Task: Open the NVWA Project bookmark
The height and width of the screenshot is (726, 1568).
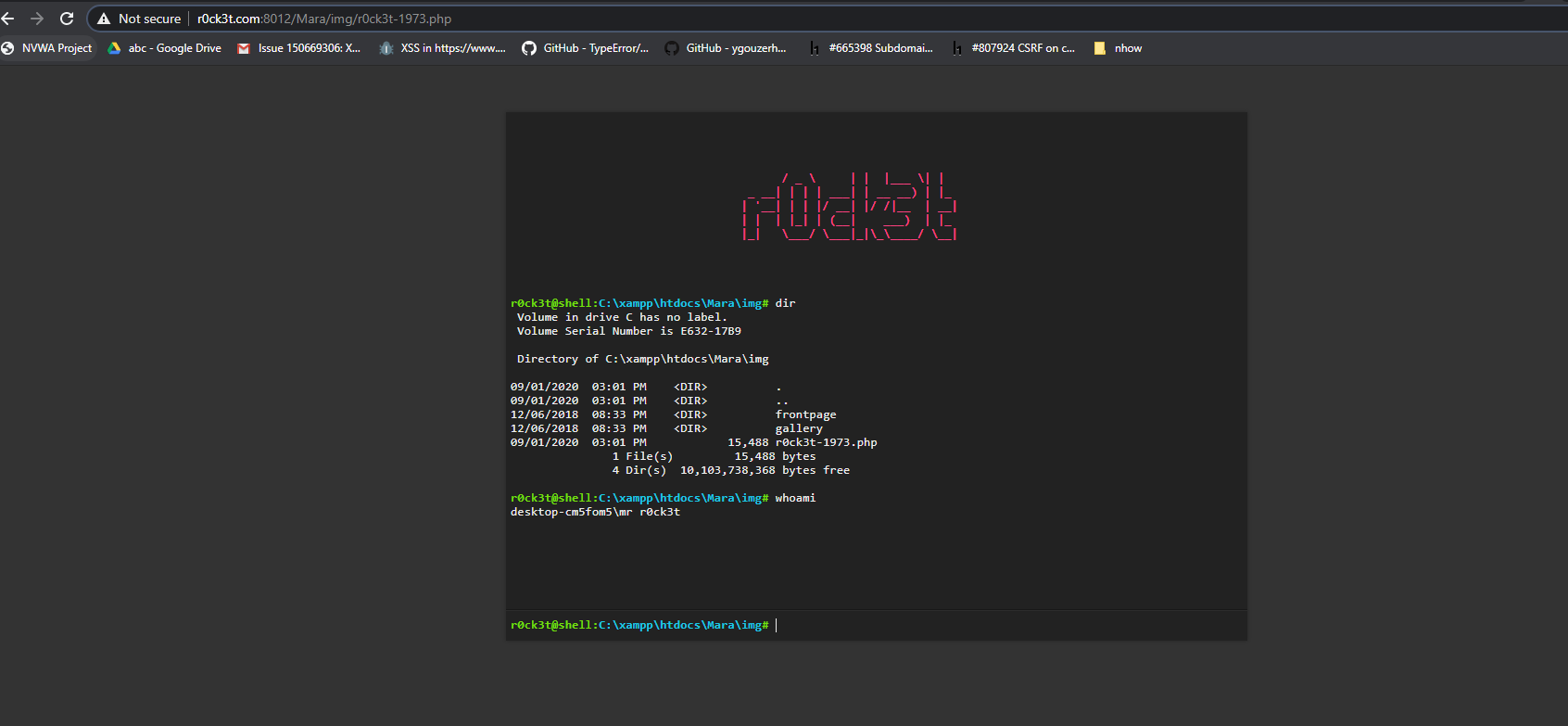Action: click(x=47, y=48)
